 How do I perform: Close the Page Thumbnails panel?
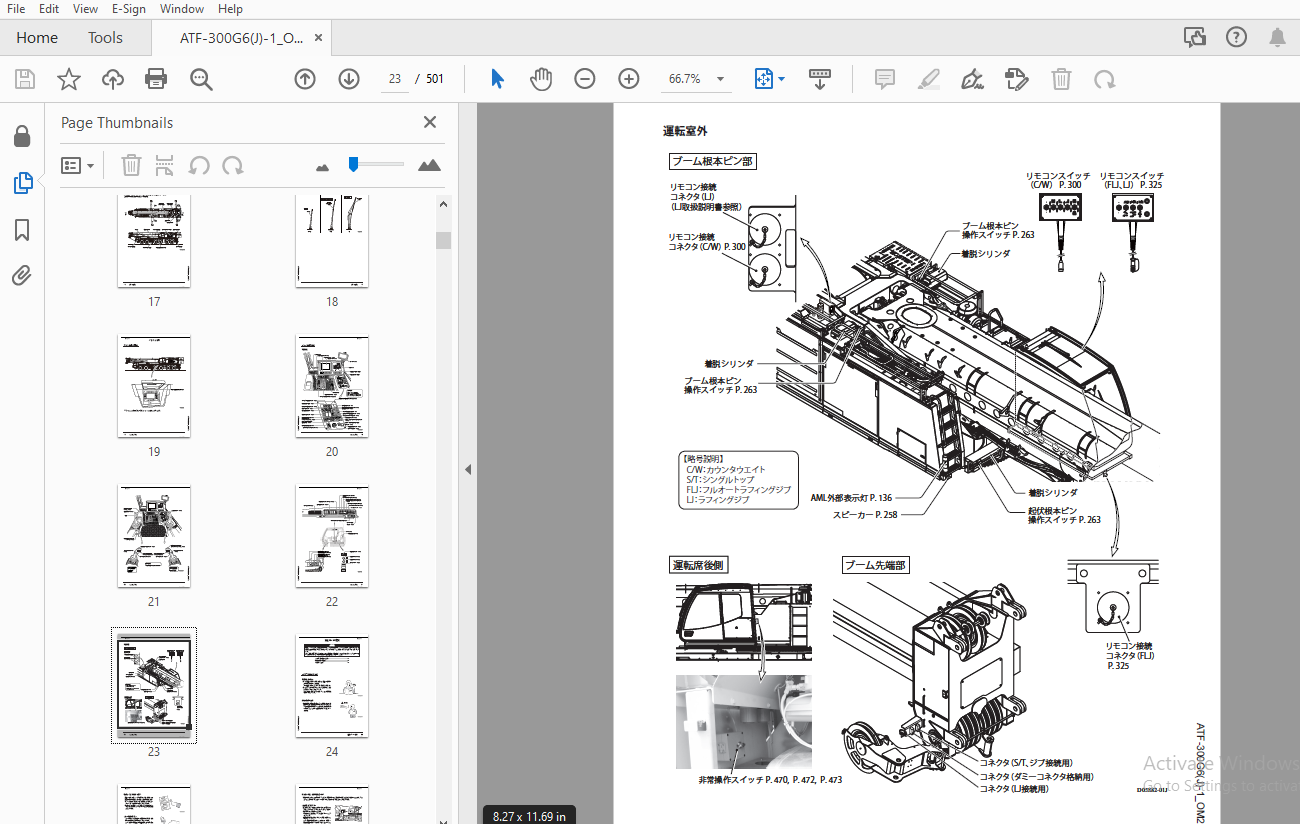click(430, 122)
